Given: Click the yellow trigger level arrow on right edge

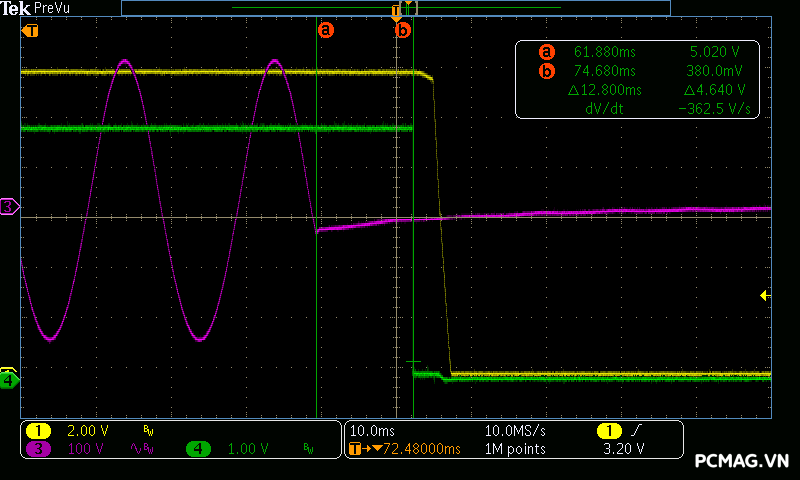Looking at the screenshot, I should point(765,295).
